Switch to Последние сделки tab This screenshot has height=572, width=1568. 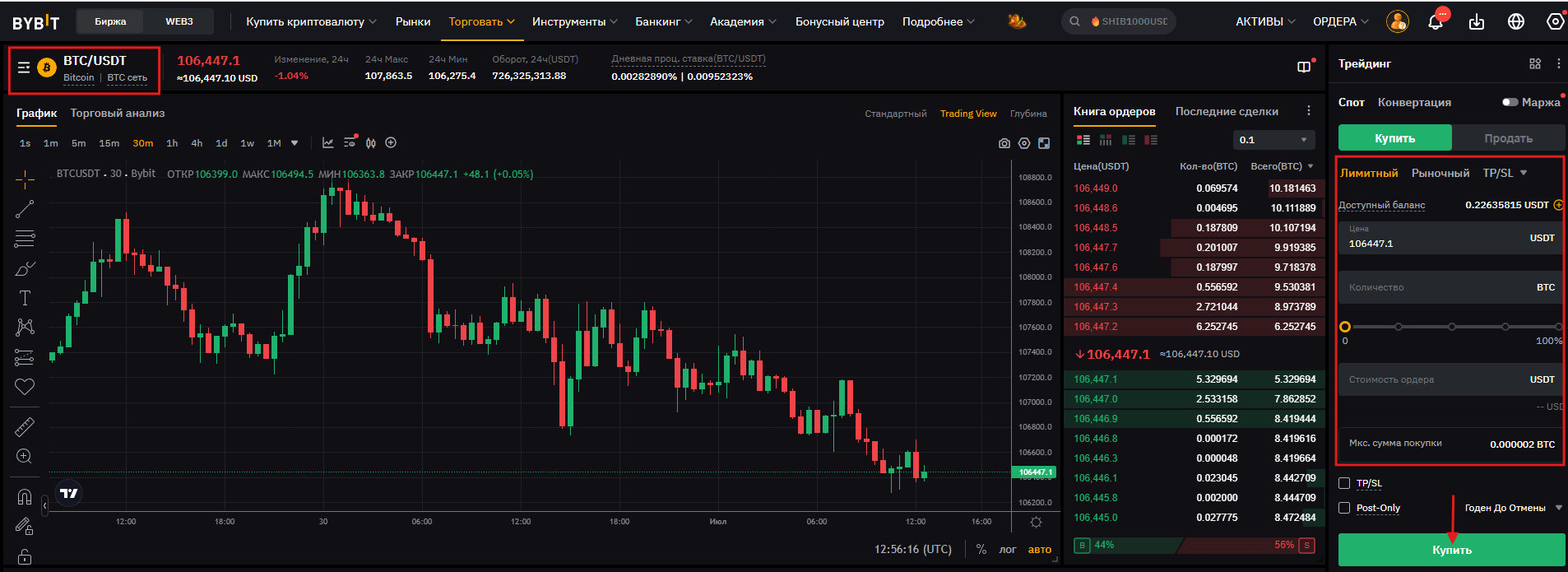point(1227,111)
